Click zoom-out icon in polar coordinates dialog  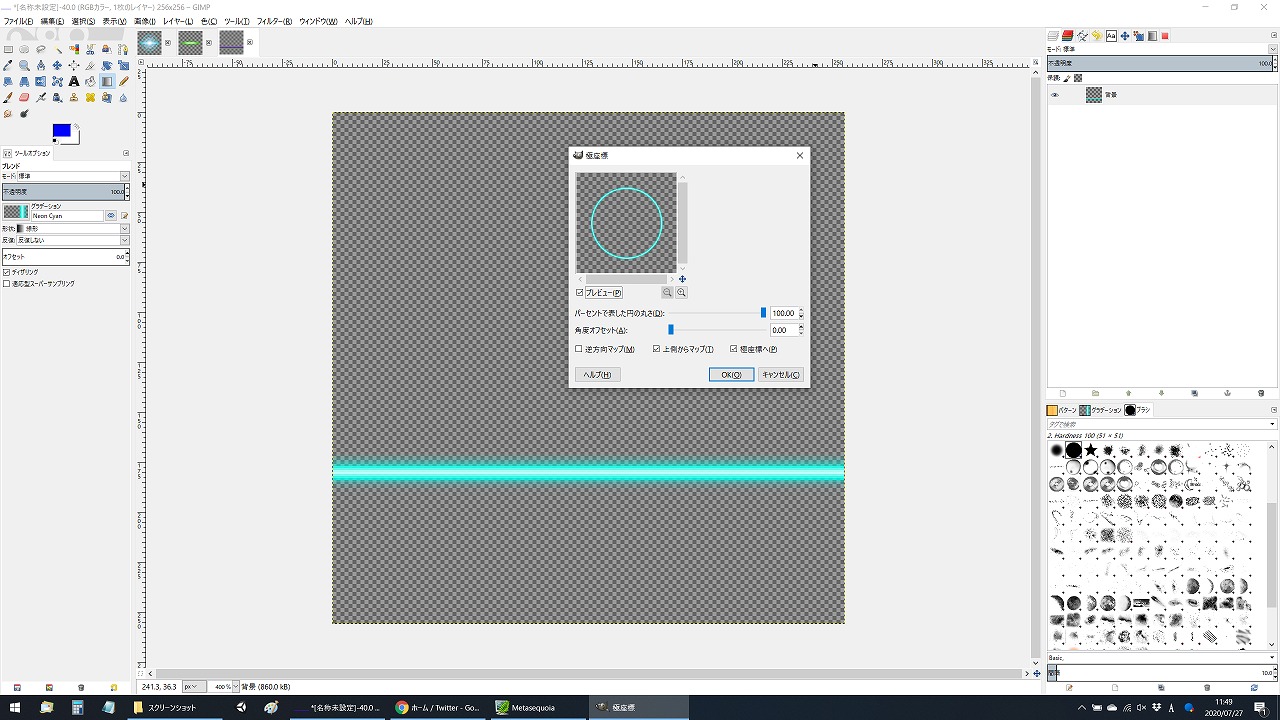point(667,293)
